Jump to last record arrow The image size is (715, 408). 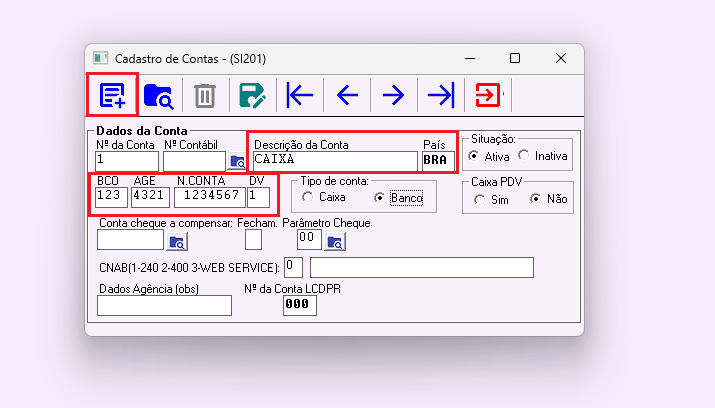click(440, 95)
